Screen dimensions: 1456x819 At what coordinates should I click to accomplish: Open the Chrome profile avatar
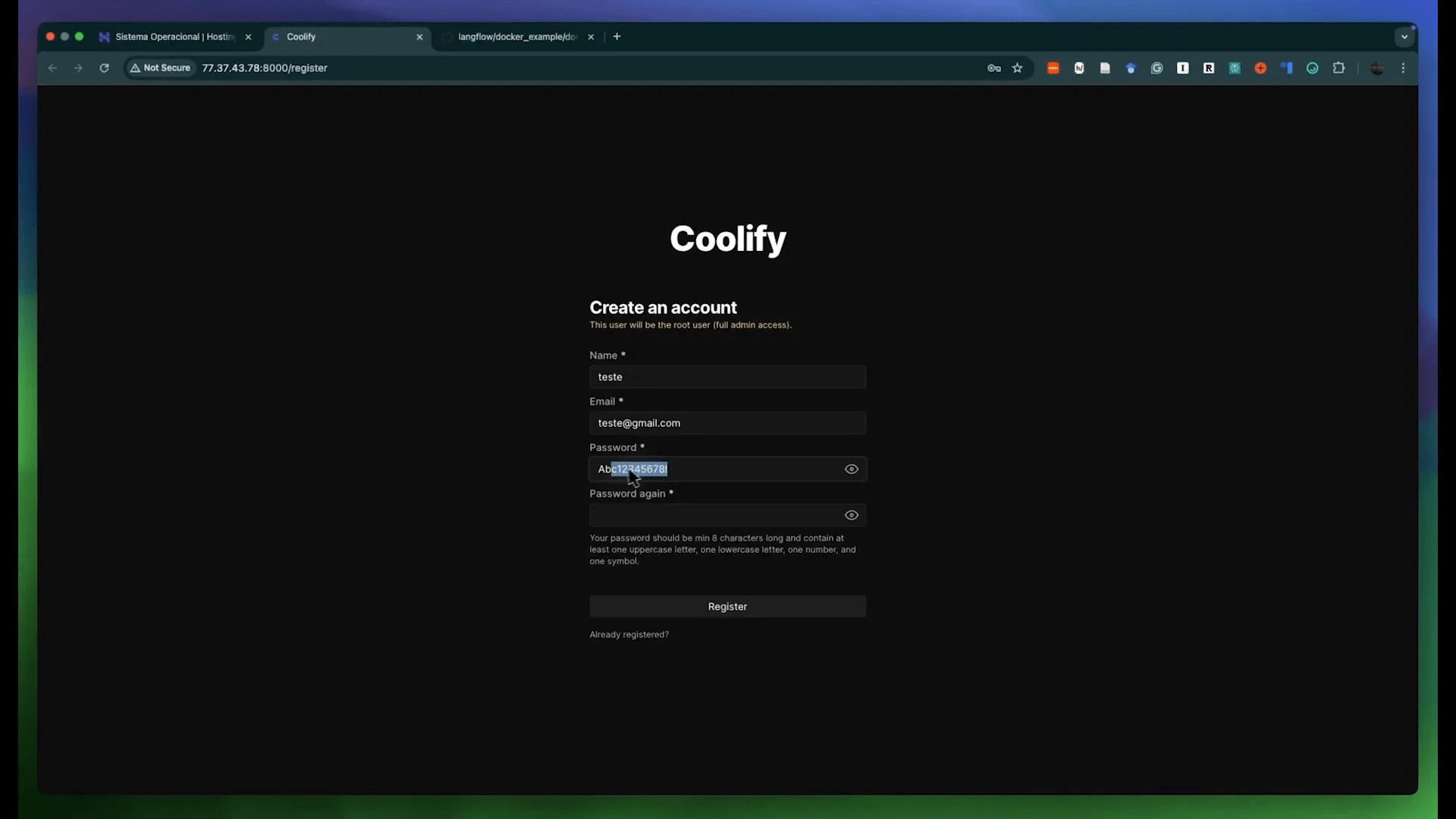click(1377, 68)
